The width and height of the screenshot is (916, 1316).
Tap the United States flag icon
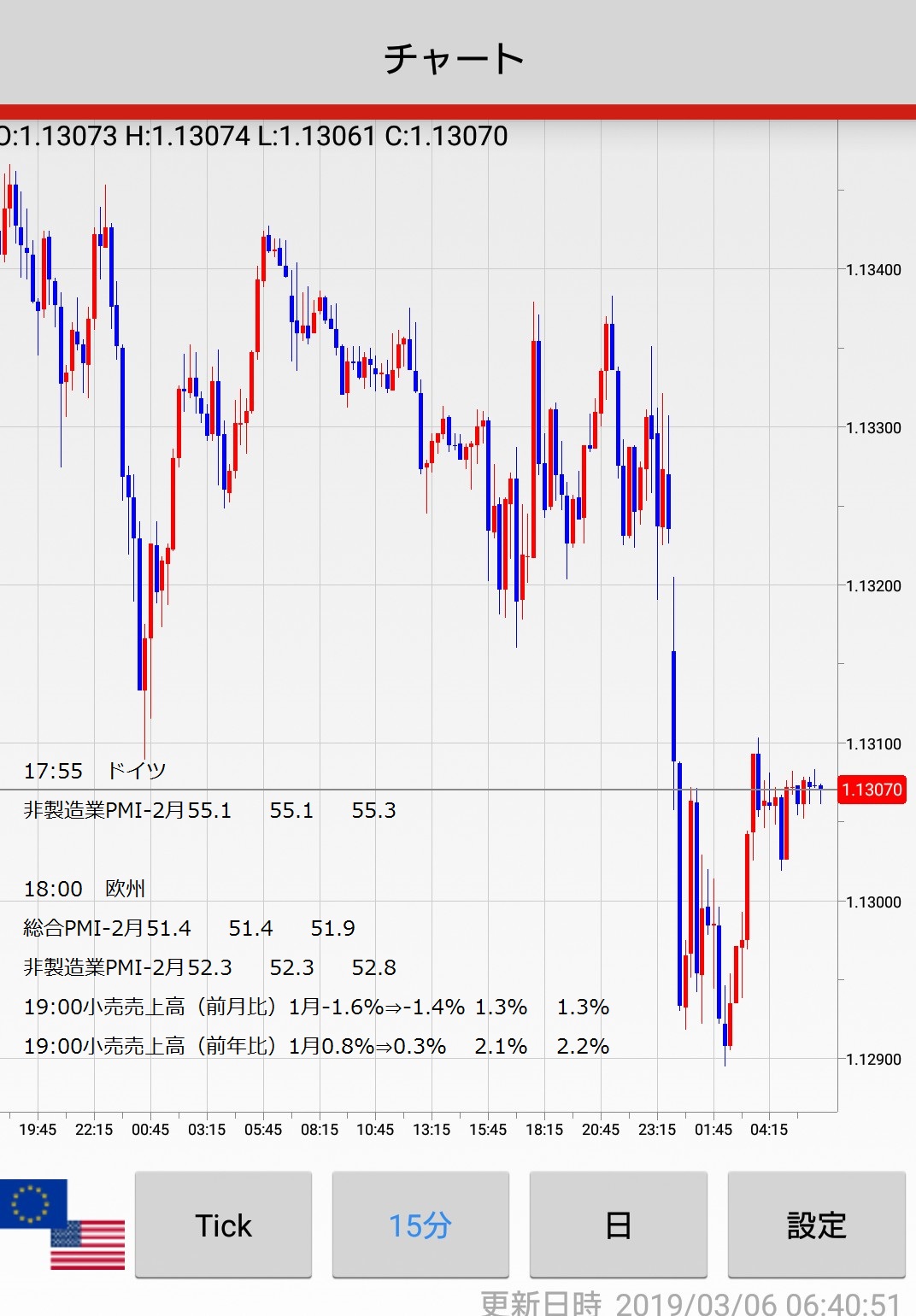tap(88, 1245)
